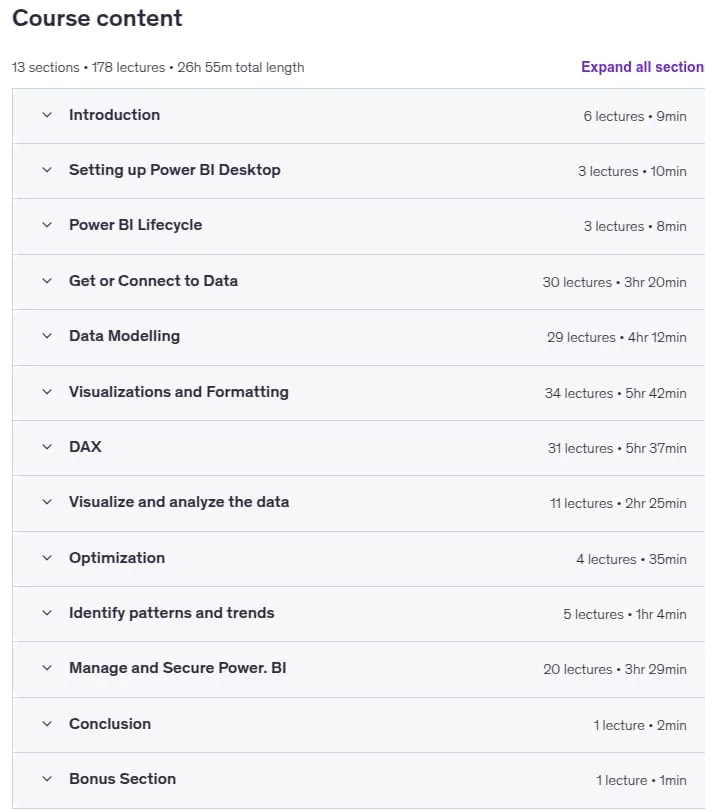This screenshot has width=705, height=809.
Task: Click chevron beside Visualize and analyze the data
Action: (x=47, y=502)
